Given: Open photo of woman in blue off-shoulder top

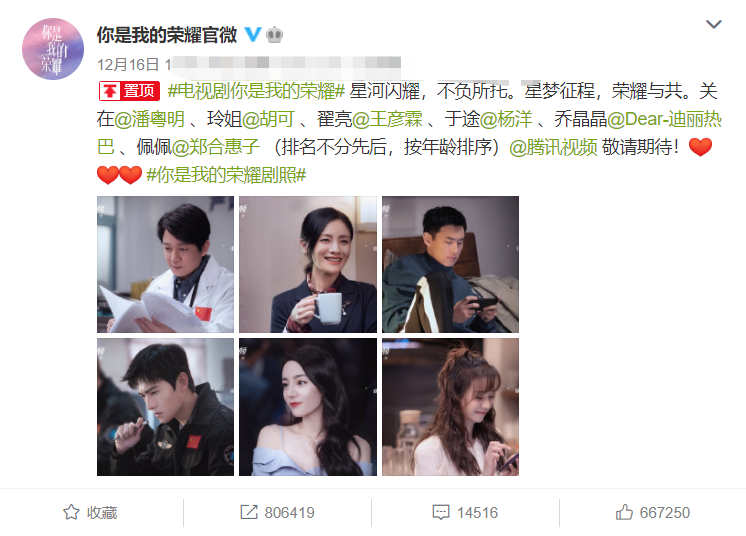Looking at the screenshot, I should (x=308, y=407).
